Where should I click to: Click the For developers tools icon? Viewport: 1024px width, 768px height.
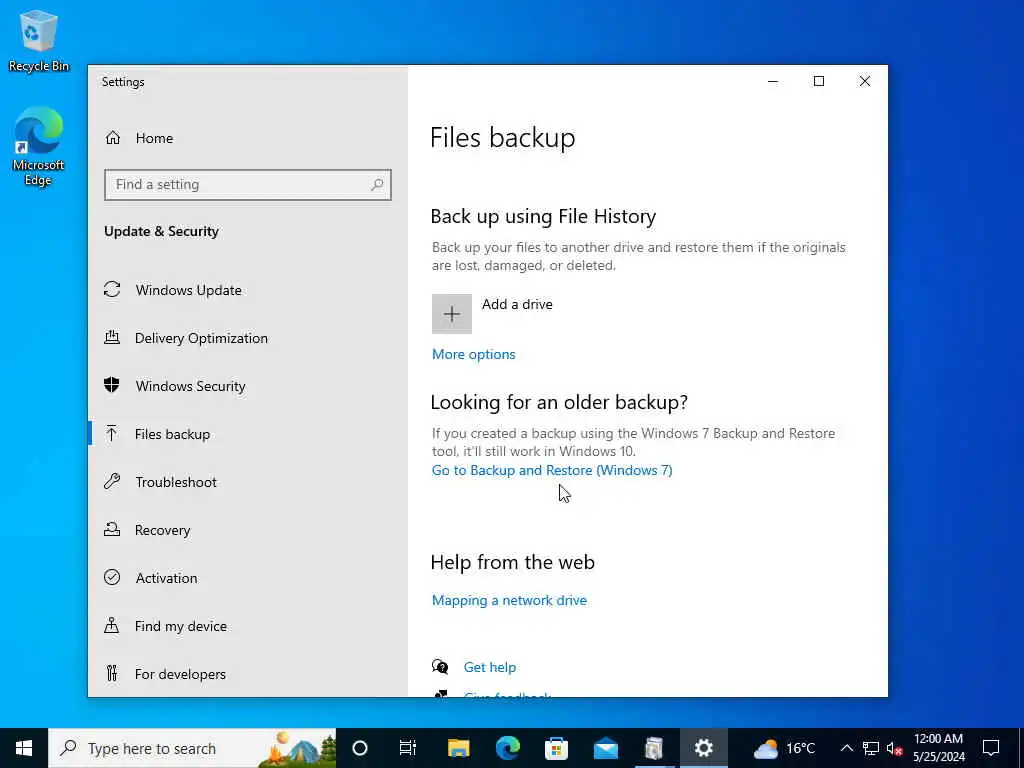tap(112, 673)
